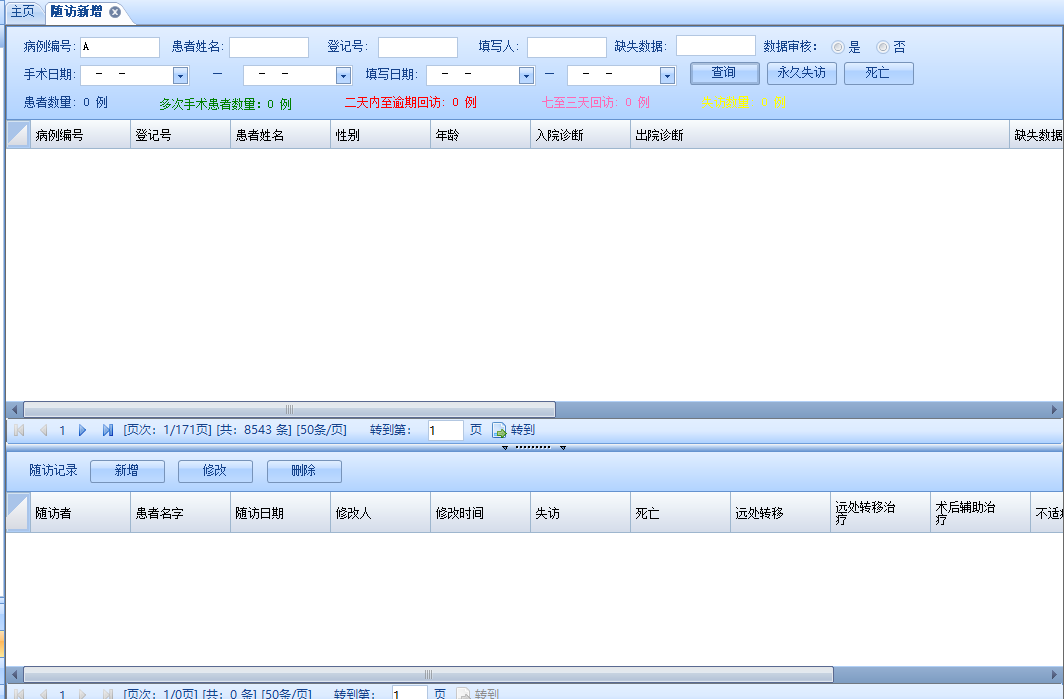Switch to the 主页 tab
Screen dimensions: 1064x699
(x=22, y=9)
